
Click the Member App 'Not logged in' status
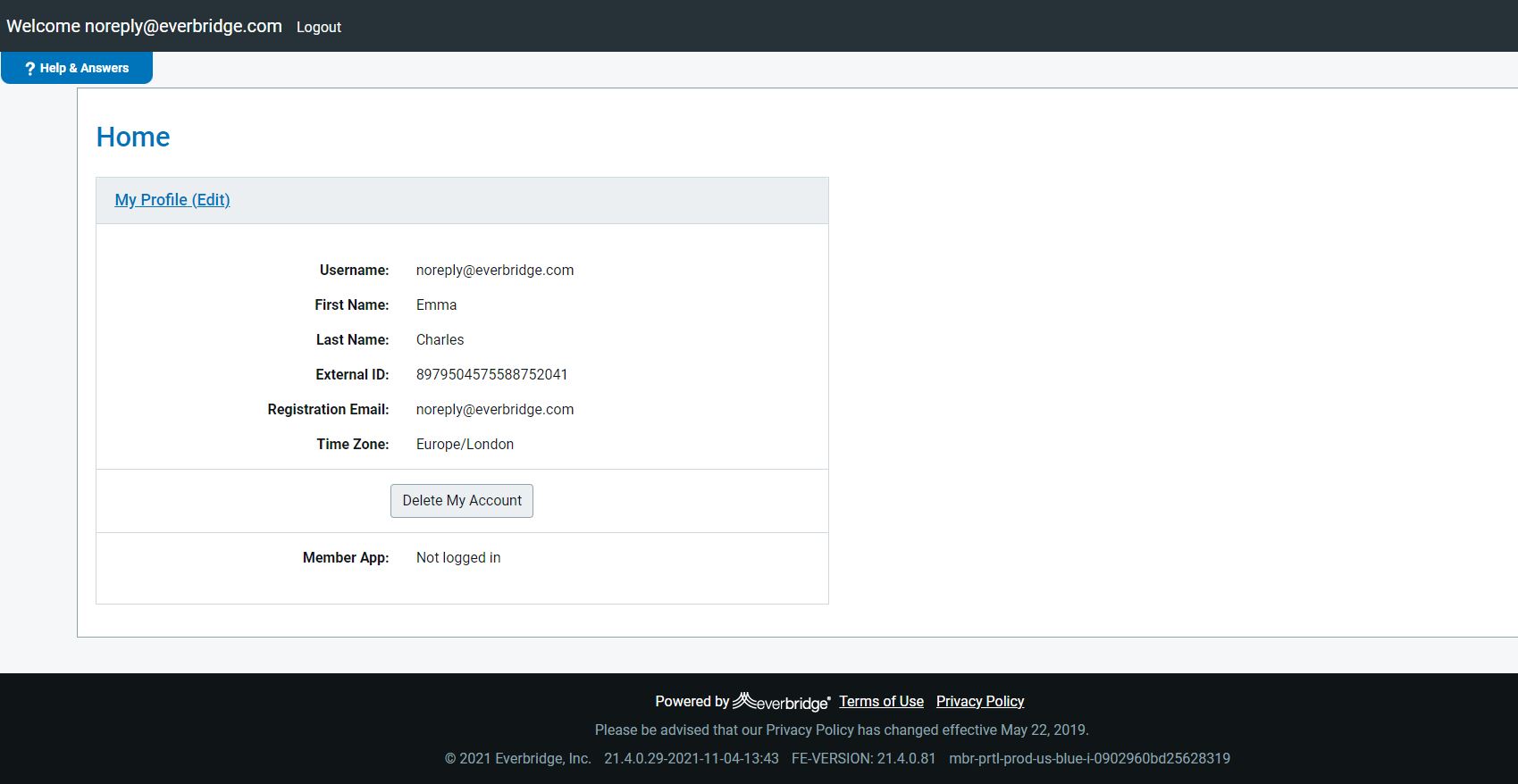[x=458, y=558]
